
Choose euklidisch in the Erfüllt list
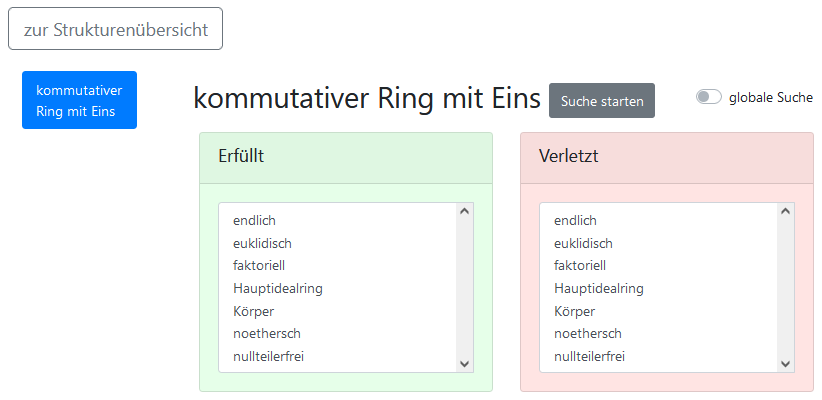(262, 243)
